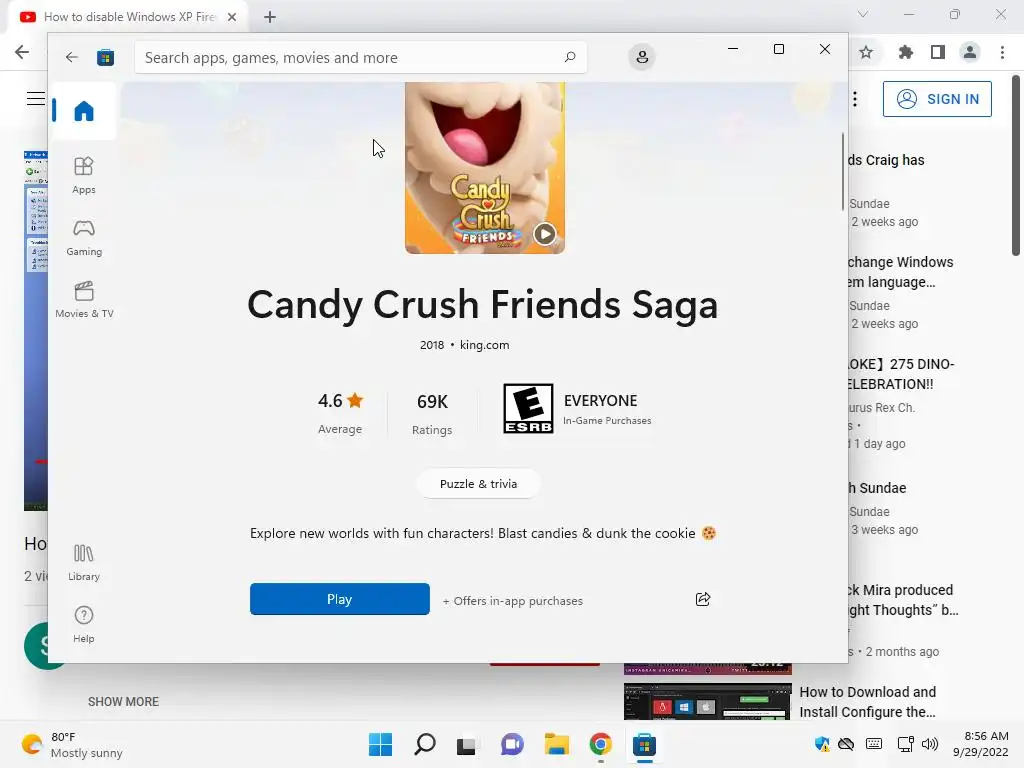
Task: Click Chrome back navigation arrow
Action: [22, 52]
